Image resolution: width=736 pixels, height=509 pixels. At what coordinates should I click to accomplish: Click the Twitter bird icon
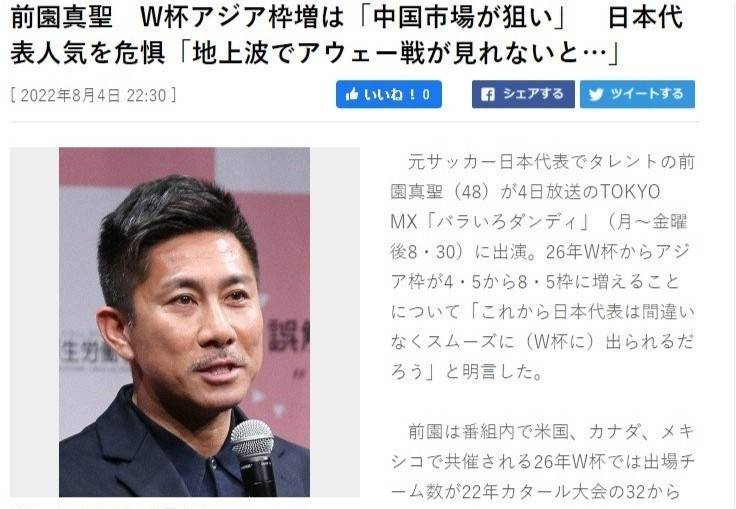(596, 94)
